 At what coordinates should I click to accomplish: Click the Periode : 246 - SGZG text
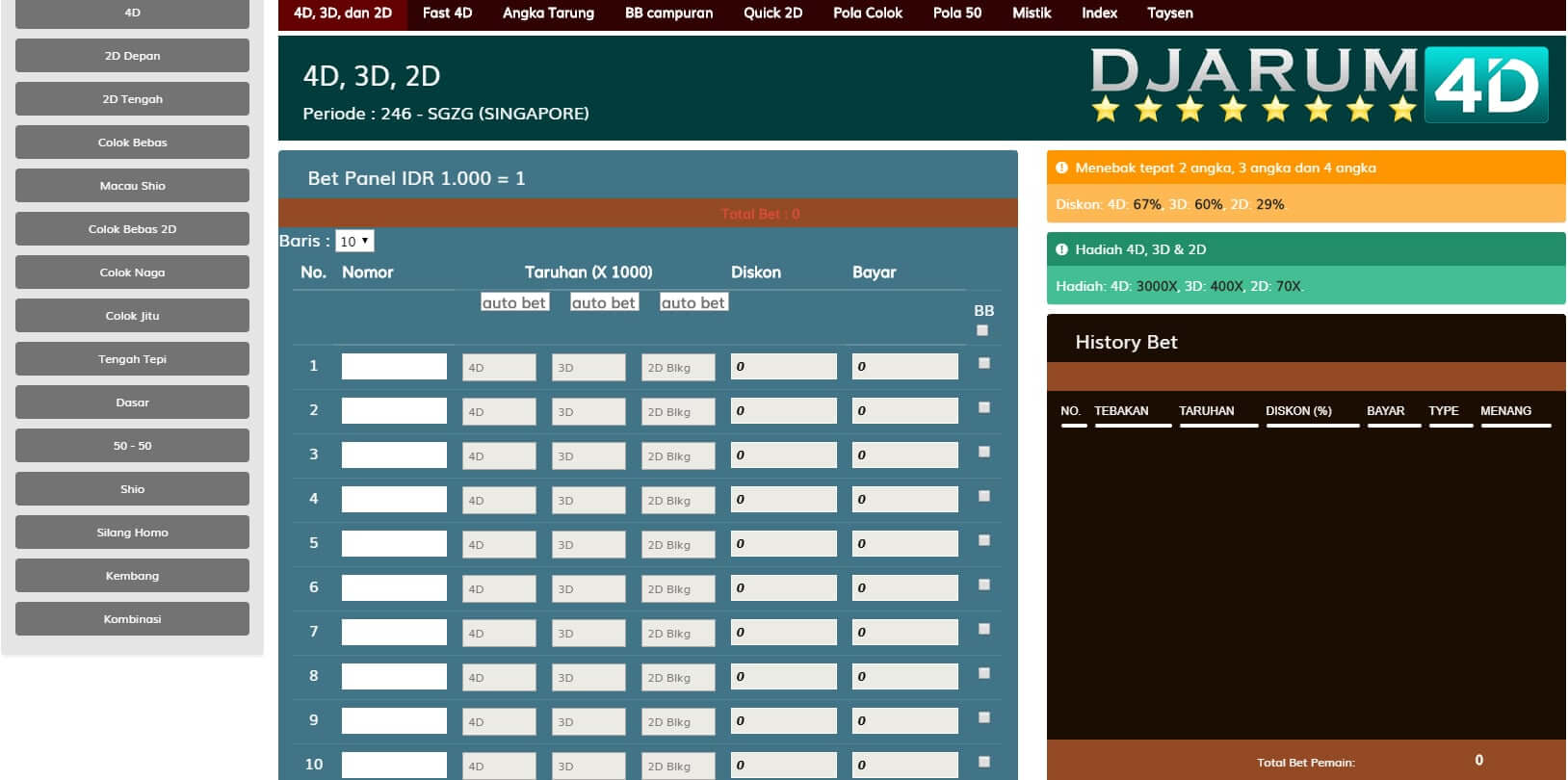point(446,114)
